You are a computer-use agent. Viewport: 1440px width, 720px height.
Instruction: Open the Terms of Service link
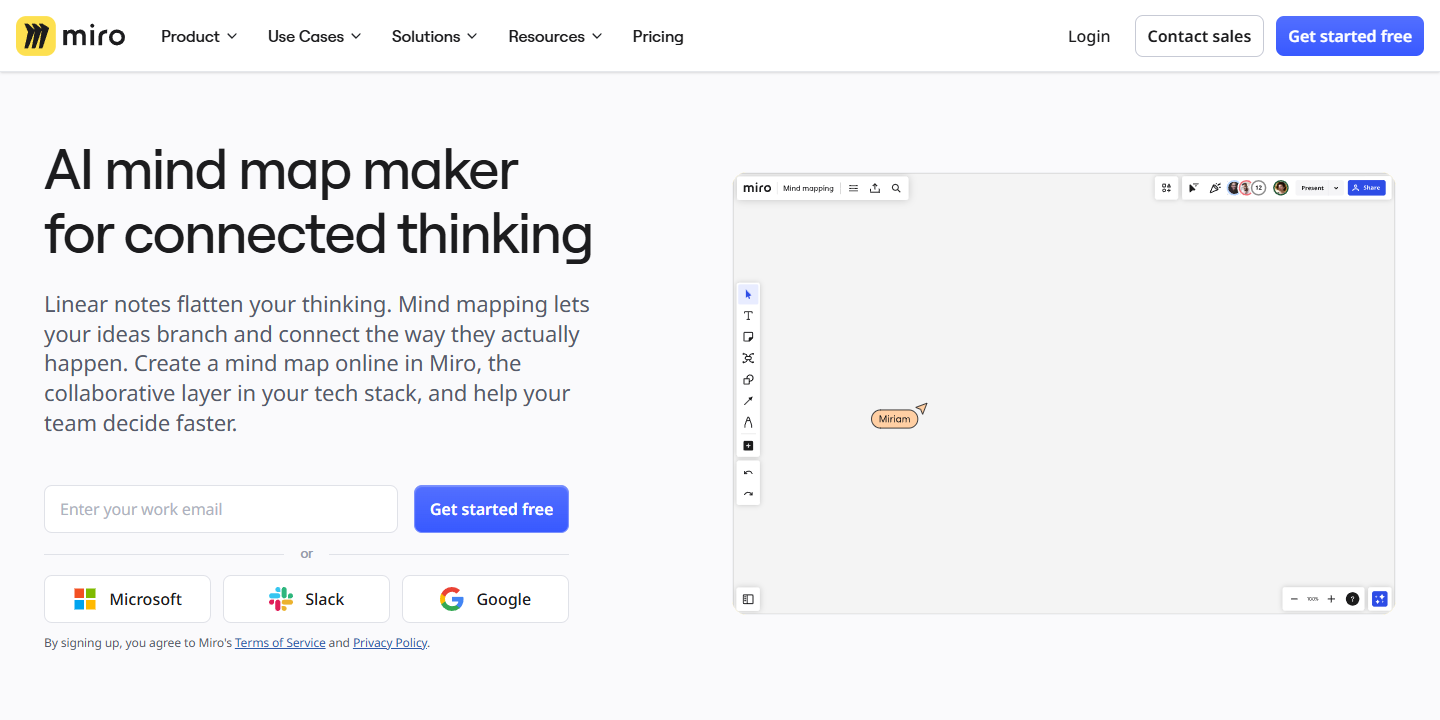point(280,643)
